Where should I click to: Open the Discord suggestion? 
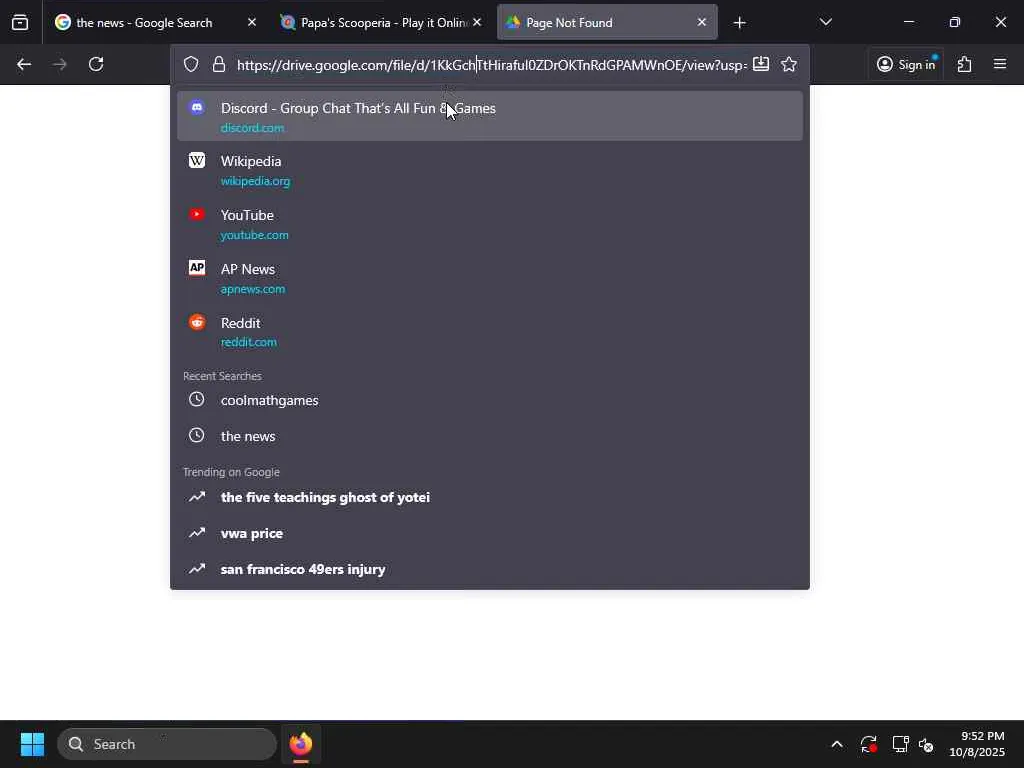[490, 116]
